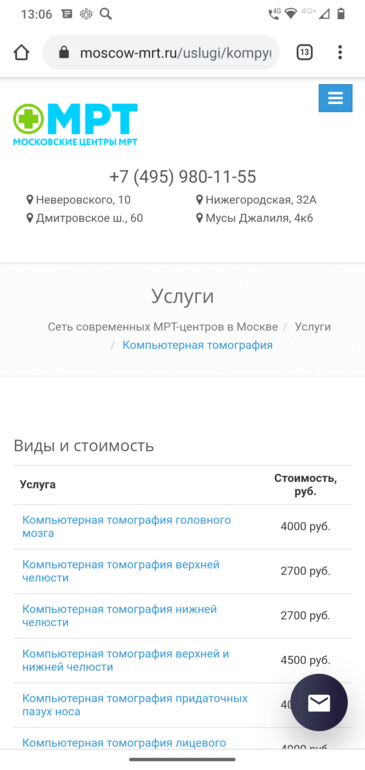Viewport: 365px width, 770px height.
Task: Open Компьютерная томография нижней челюсти link
Action: click(119, 616)
